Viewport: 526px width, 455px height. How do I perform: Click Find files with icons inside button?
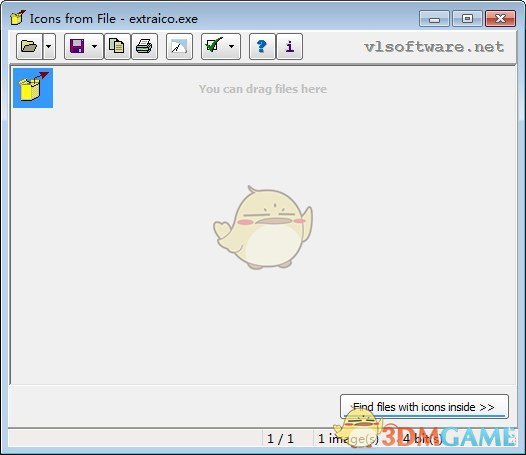coord(424,406)
